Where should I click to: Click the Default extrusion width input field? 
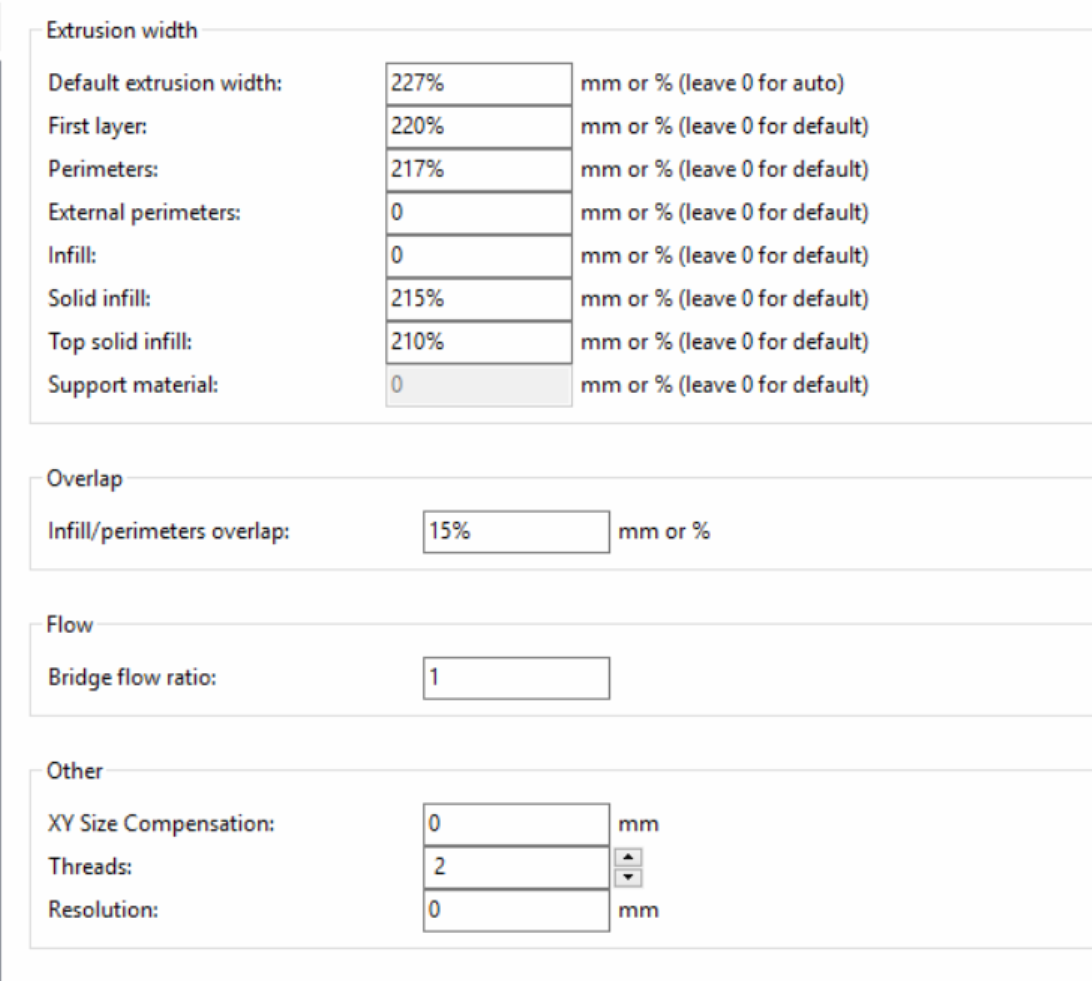coord(477,83)
